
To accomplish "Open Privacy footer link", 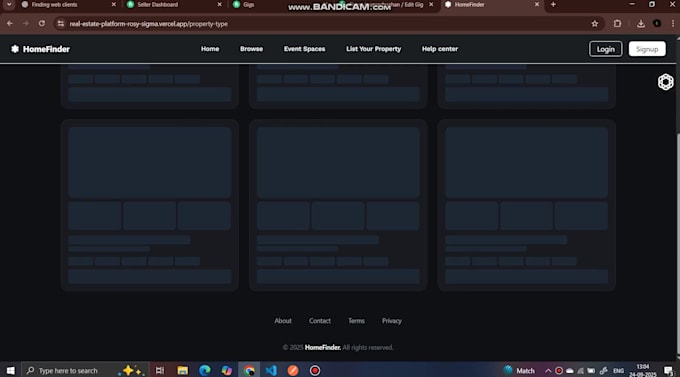I will coord(392,321).
